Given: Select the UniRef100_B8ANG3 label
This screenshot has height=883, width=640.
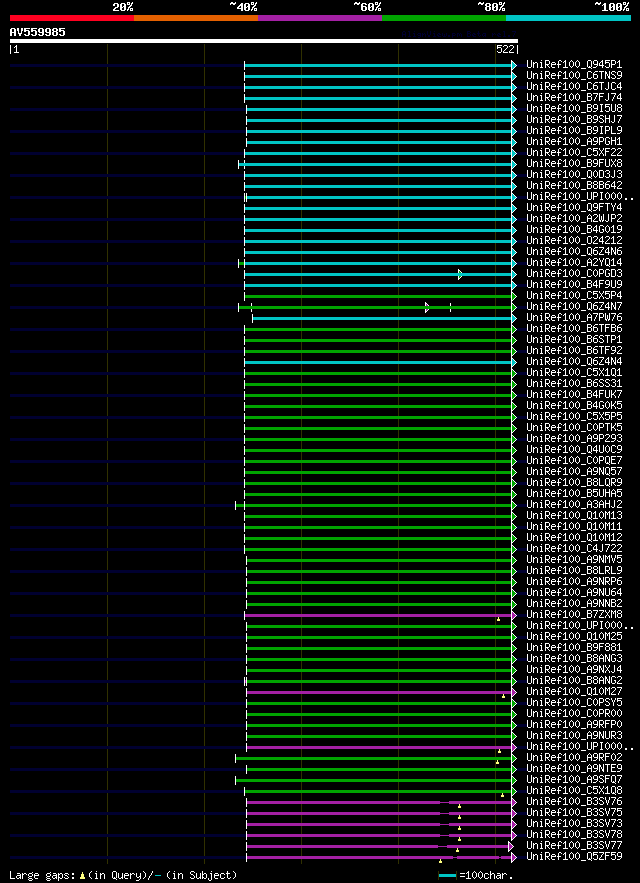Looking at the screenshot, I should click(574, 659).
